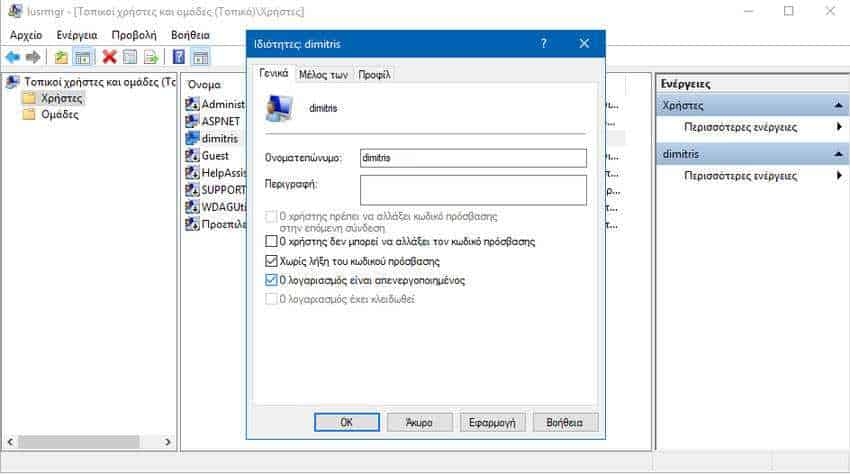Toggle 'Ο χρήστης δεν μπορεί να αλλάξει' checkbox
This screenshot has height=474, width=850.
click(271, 241)
